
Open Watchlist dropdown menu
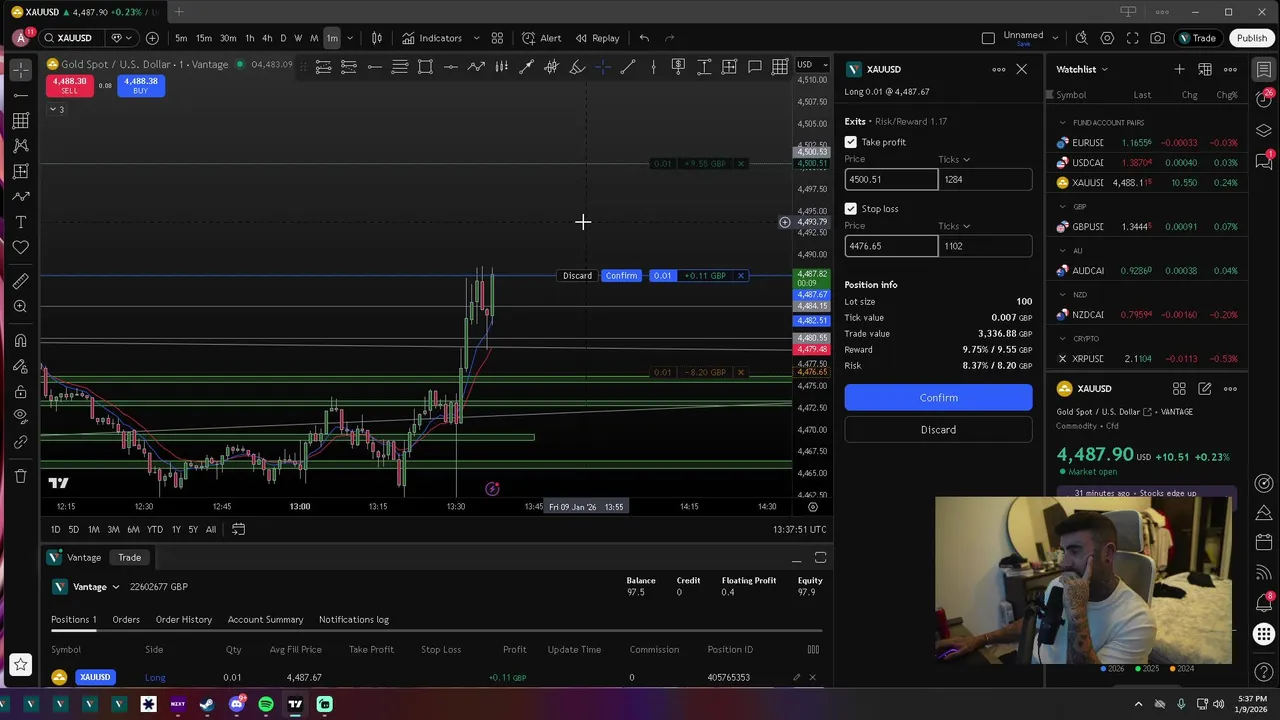pos(1082,69)
